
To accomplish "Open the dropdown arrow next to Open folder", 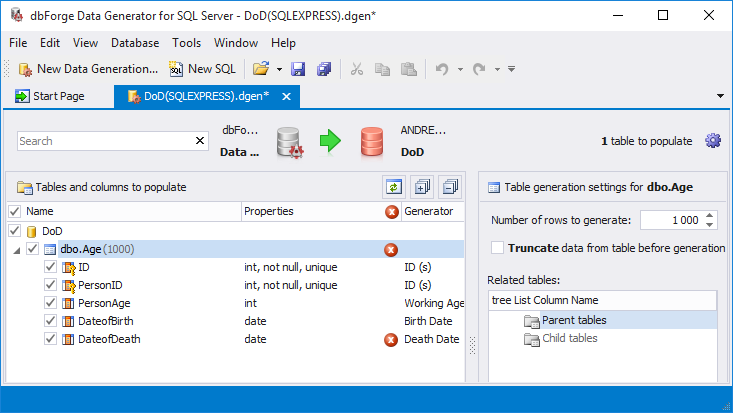I will tap(279, 69).
